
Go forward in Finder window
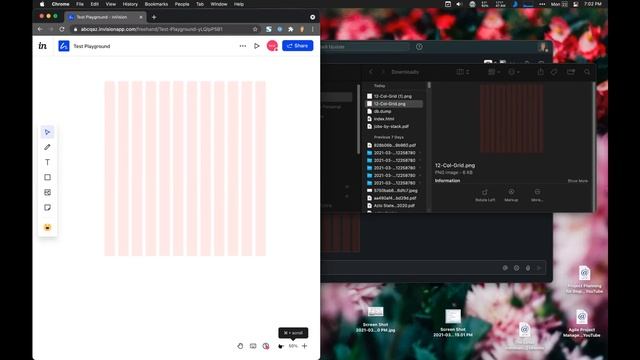[383, 72]
